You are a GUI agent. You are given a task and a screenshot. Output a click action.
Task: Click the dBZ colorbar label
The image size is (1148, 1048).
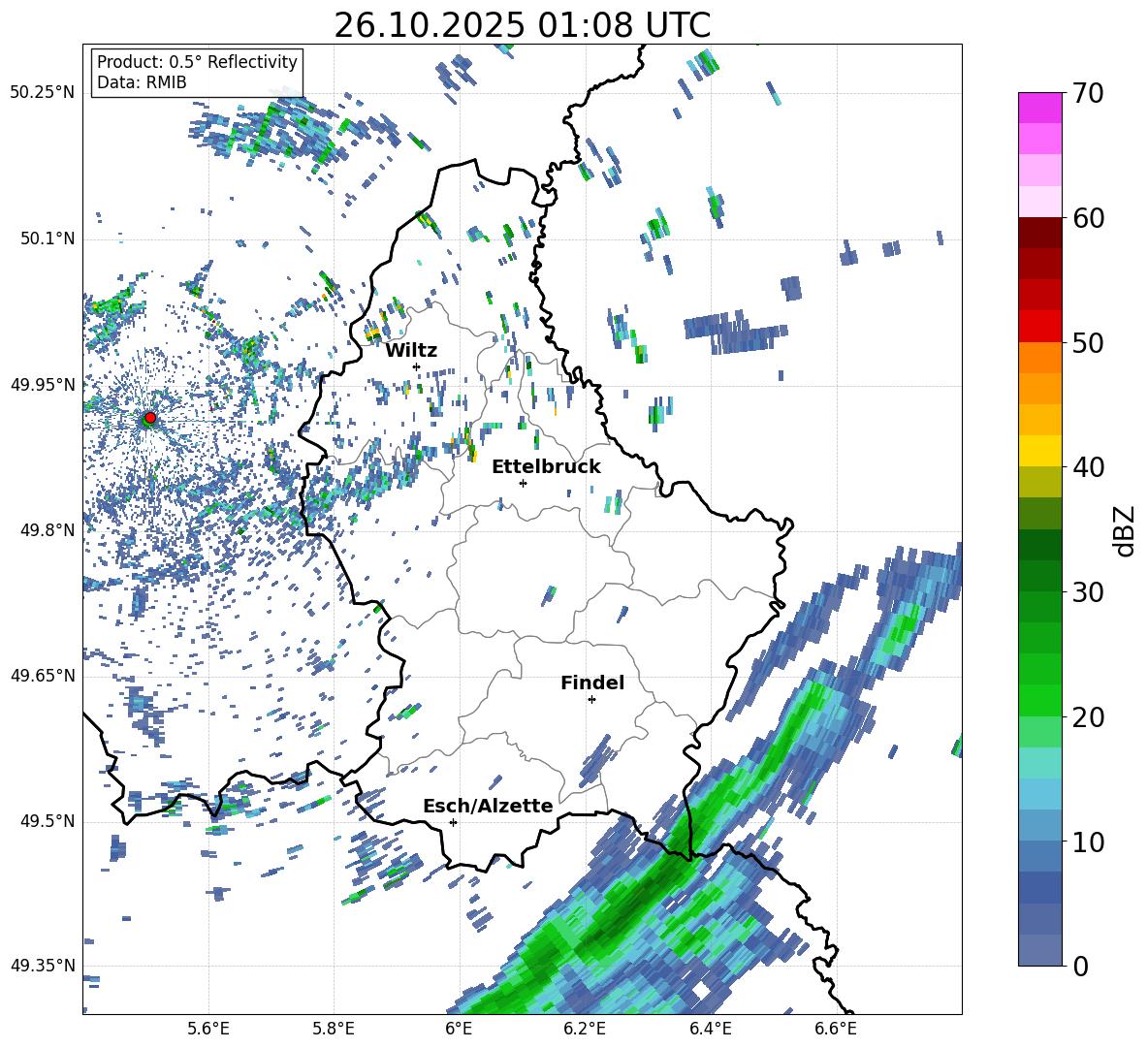[1126, 530]
